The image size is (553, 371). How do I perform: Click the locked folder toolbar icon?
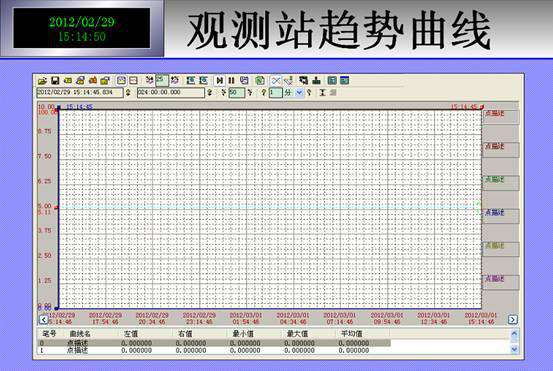tap(105, 81)
